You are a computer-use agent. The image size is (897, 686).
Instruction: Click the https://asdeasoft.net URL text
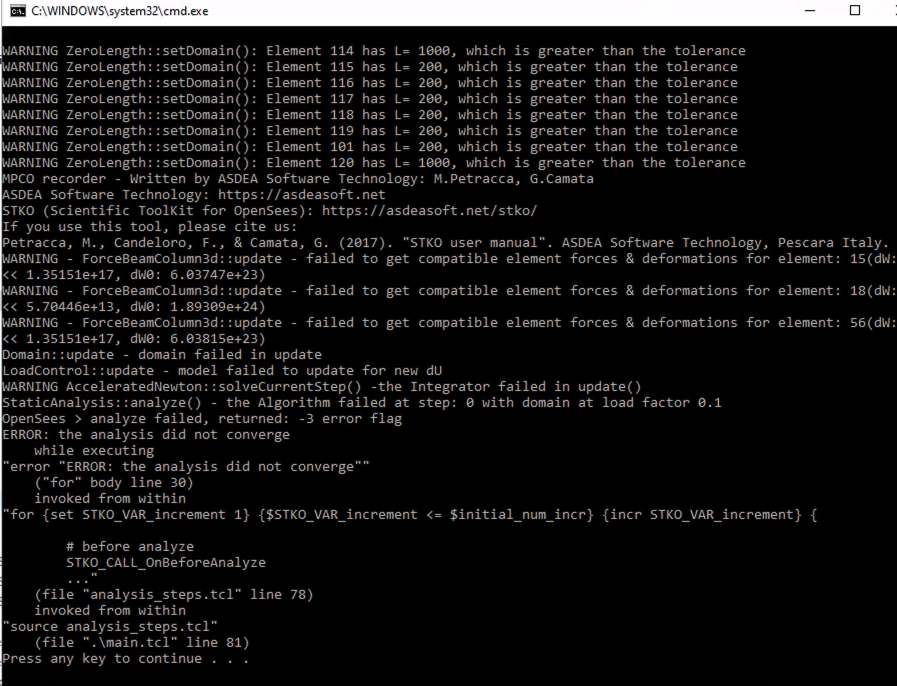tap(301, 195)
